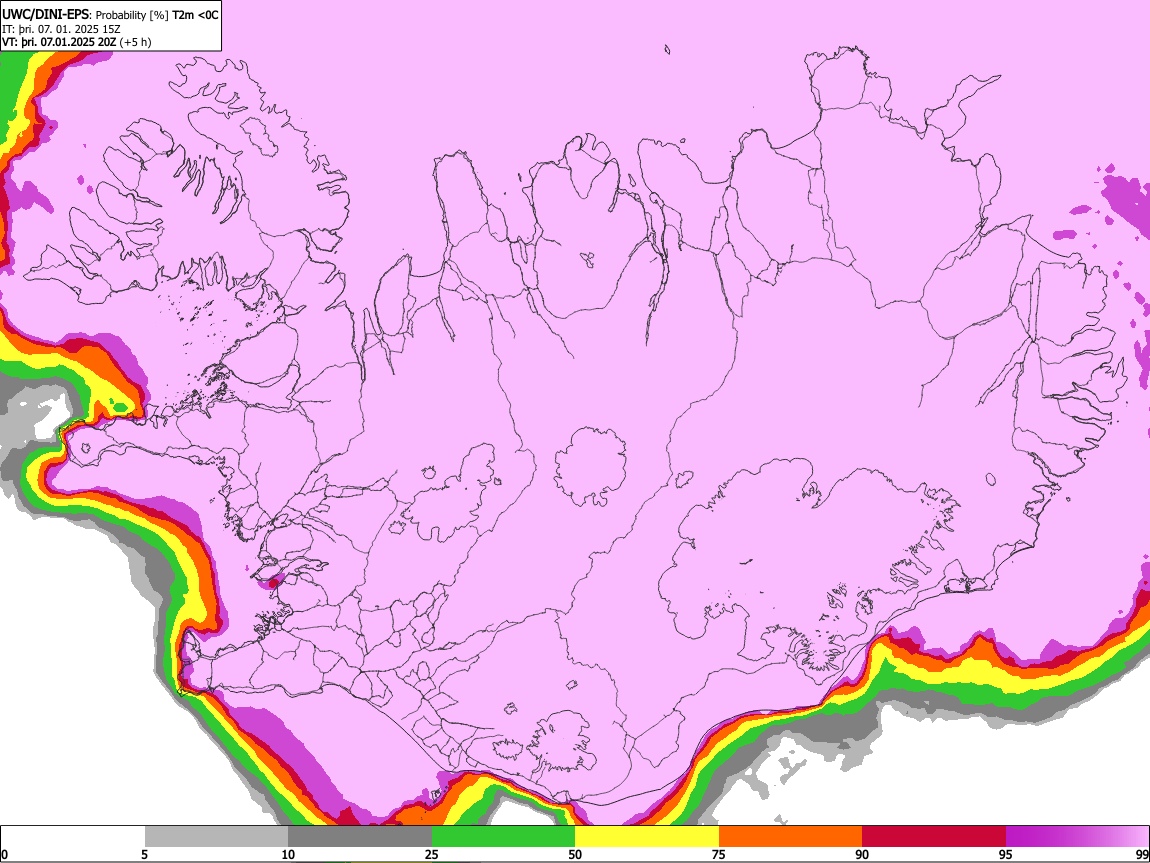The width and height of the screenshot is (1150, 863).
Task: Click the '50' legend tick label
Action: (x=575, y=854)
